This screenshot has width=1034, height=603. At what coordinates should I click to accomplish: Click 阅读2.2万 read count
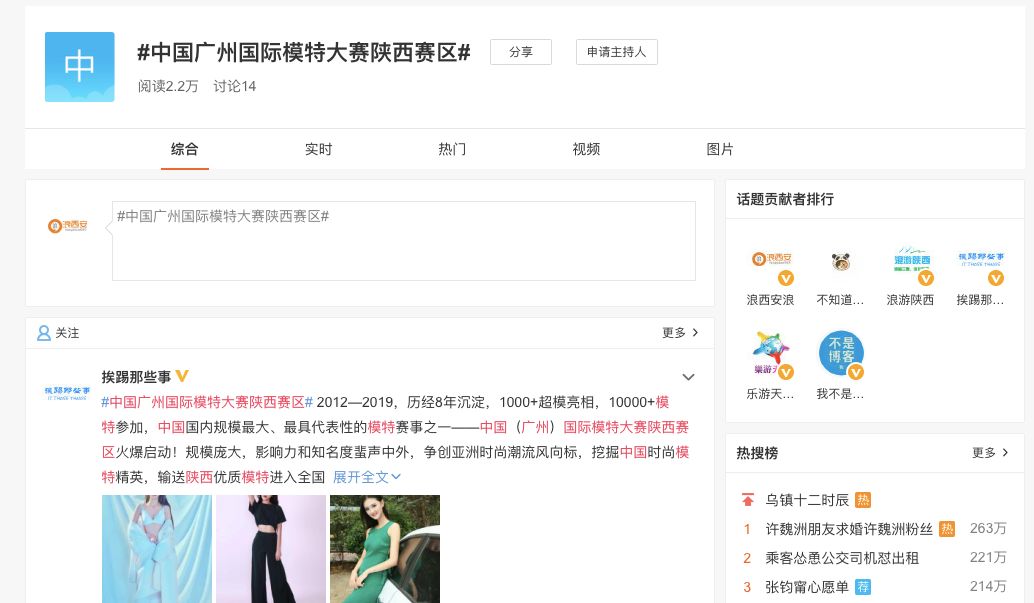coord(168,86)
